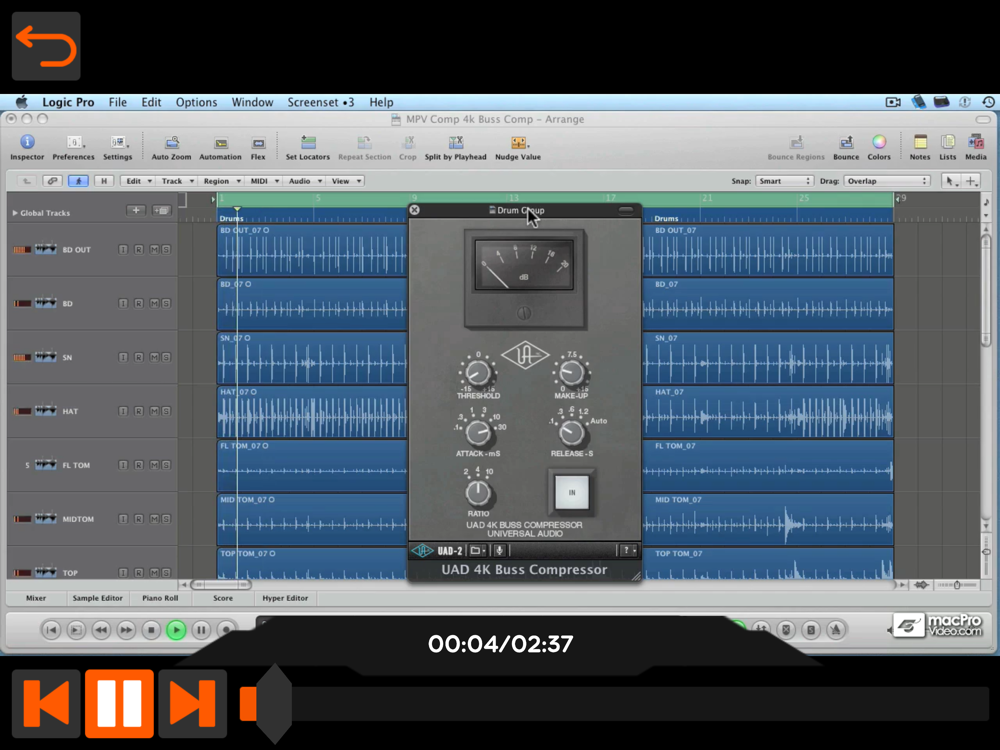Open the Piano Roll tab
Screen dimensions: 1000x750
(160, 598)
